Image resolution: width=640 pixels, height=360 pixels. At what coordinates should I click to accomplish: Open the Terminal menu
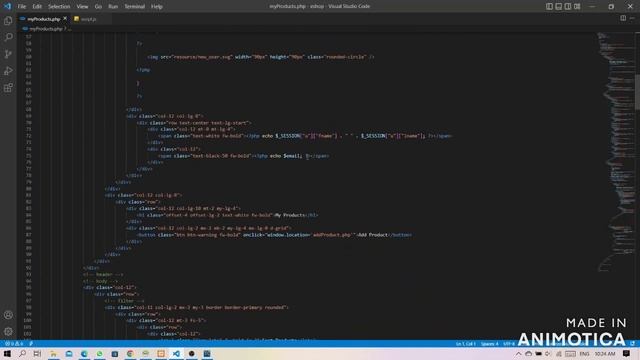134,7
